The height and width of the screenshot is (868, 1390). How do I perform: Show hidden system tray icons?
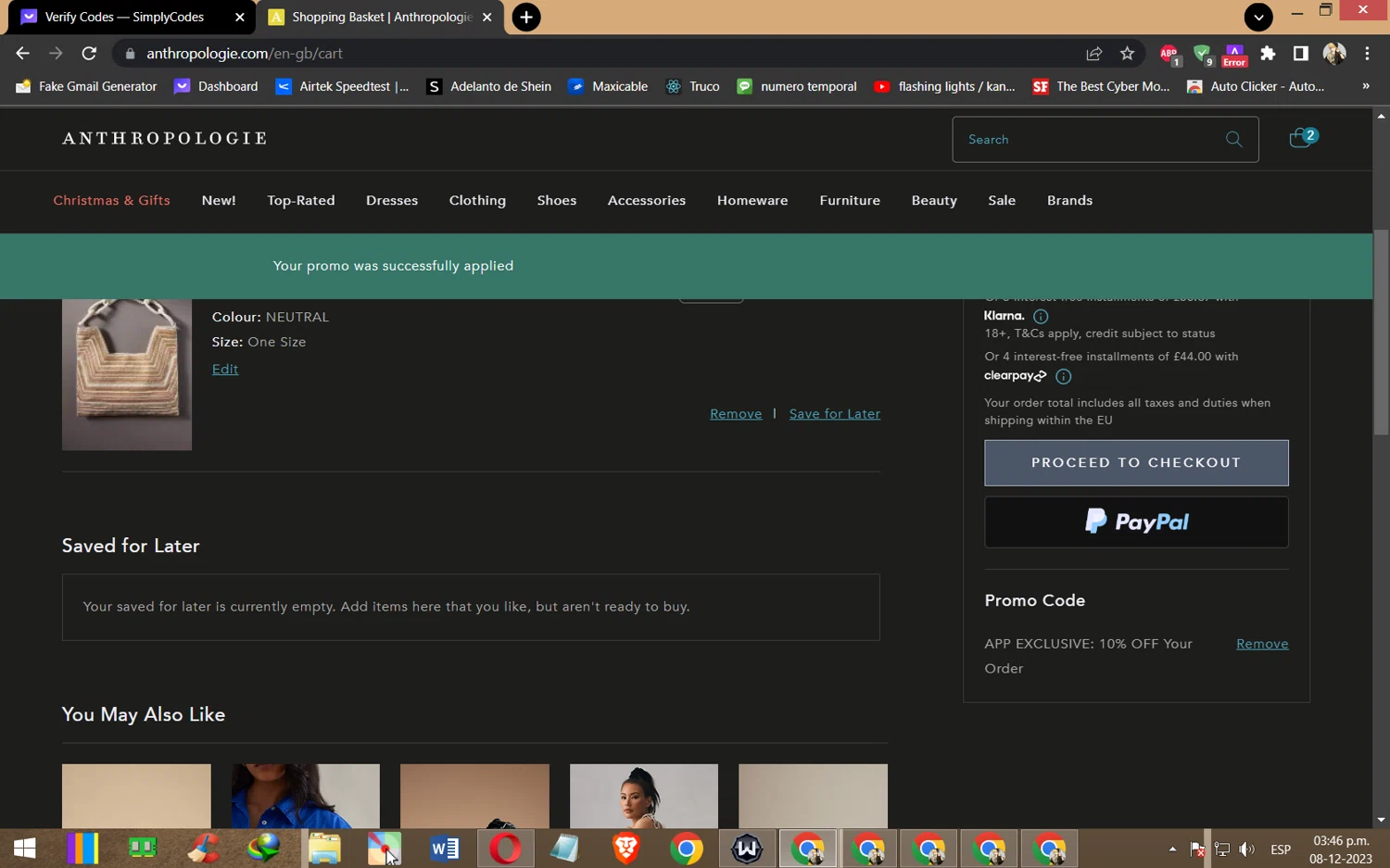click(x=1172, y=849)
